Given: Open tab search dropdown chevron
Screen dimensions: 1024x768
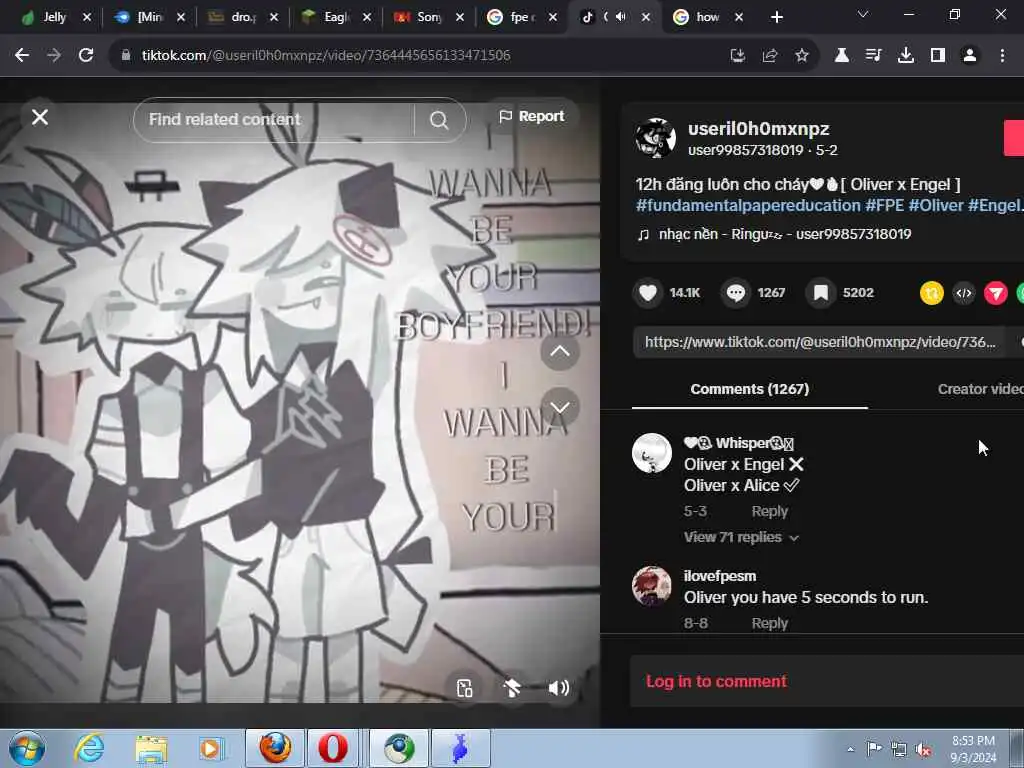Looking at the screenshot, I should (x=863, y=14).
